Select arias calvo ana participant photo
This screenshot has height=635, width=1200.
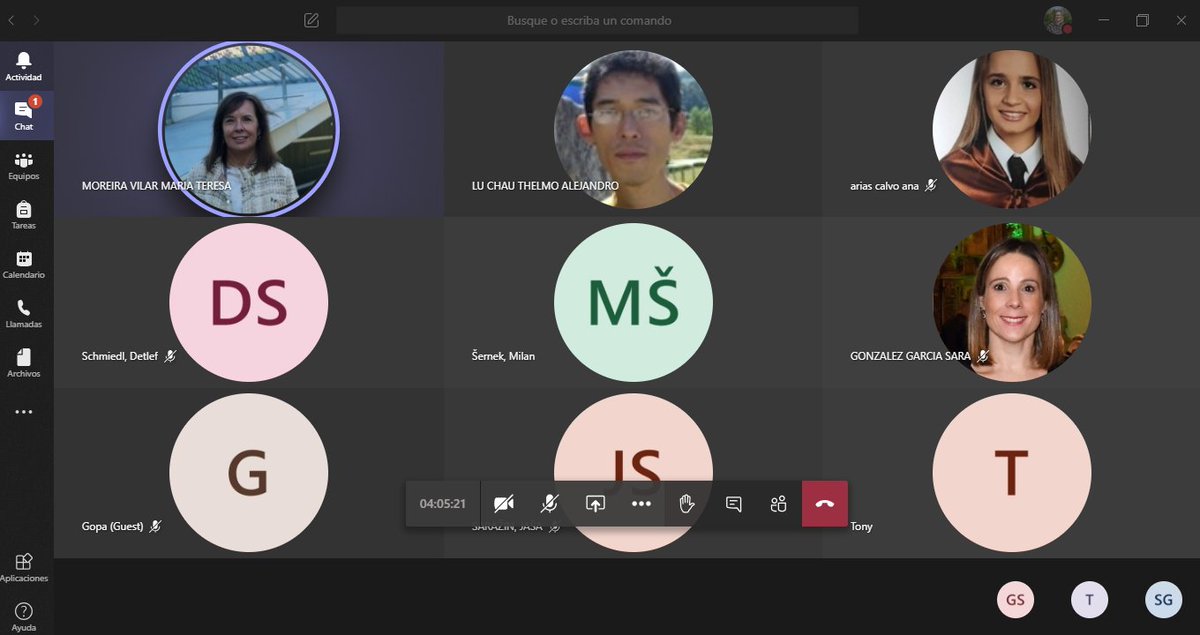click(1011, 129)
